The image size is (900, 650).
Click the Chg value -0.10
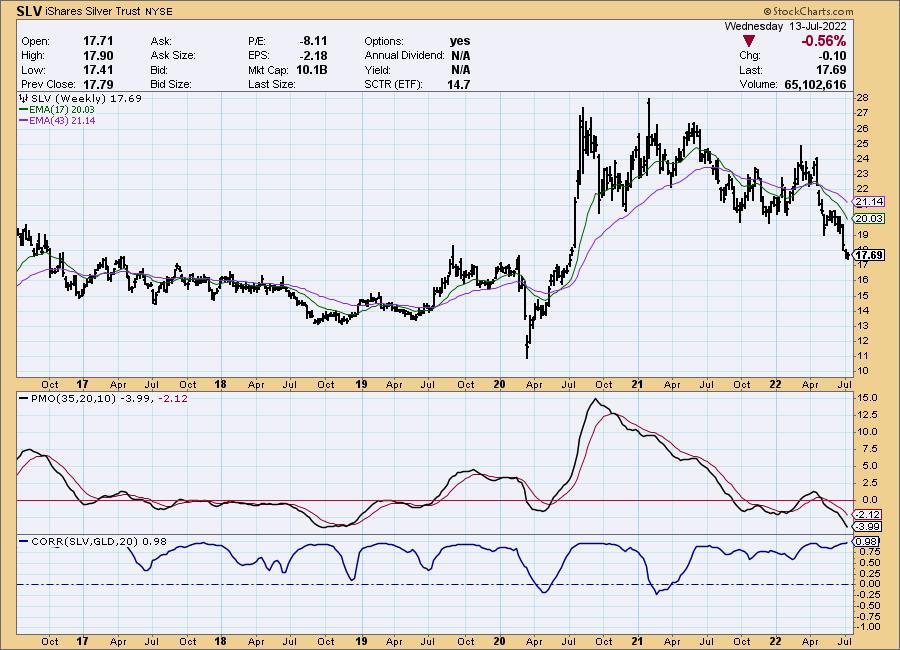click(x=832, y=55)
